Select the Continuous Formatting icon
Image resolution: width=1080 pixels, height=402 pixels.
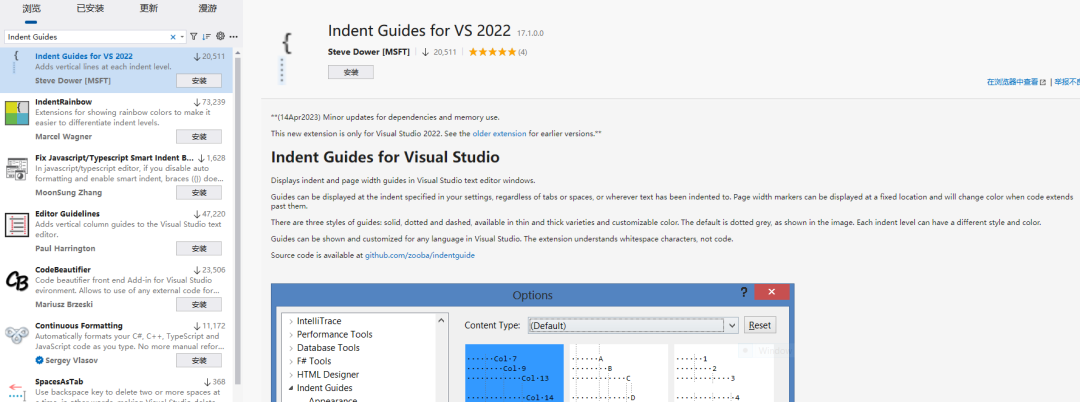[16, 337]
